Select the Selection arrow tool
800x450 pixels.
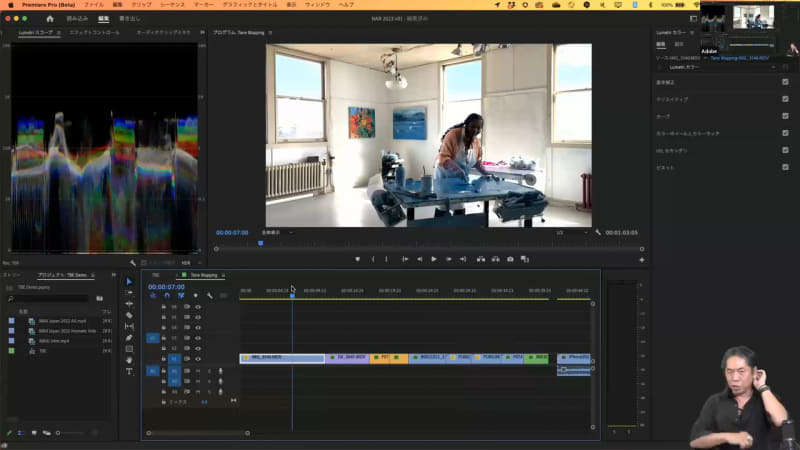pos(129,281)
